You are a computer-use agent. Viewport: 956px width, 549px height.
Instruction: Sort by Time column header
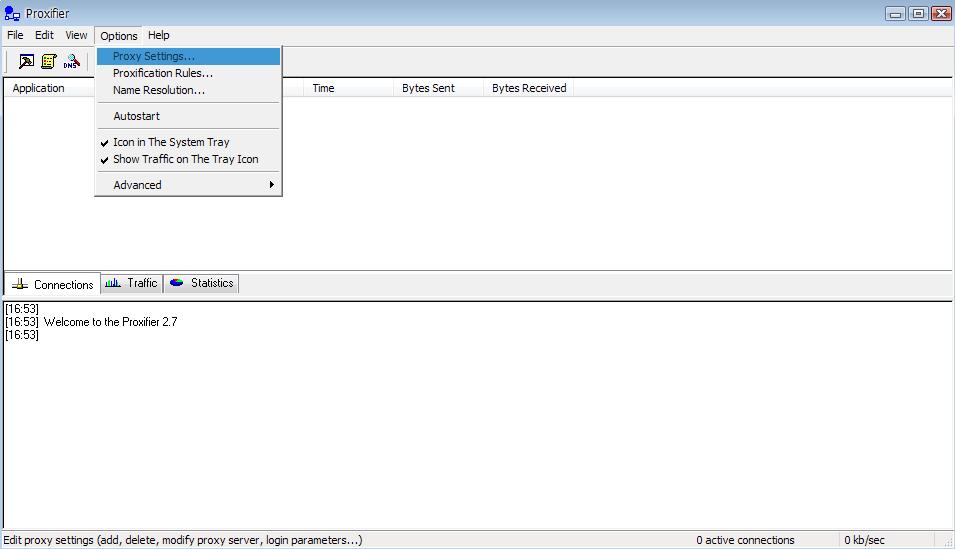pyautogui.click(x=348, y=88)
